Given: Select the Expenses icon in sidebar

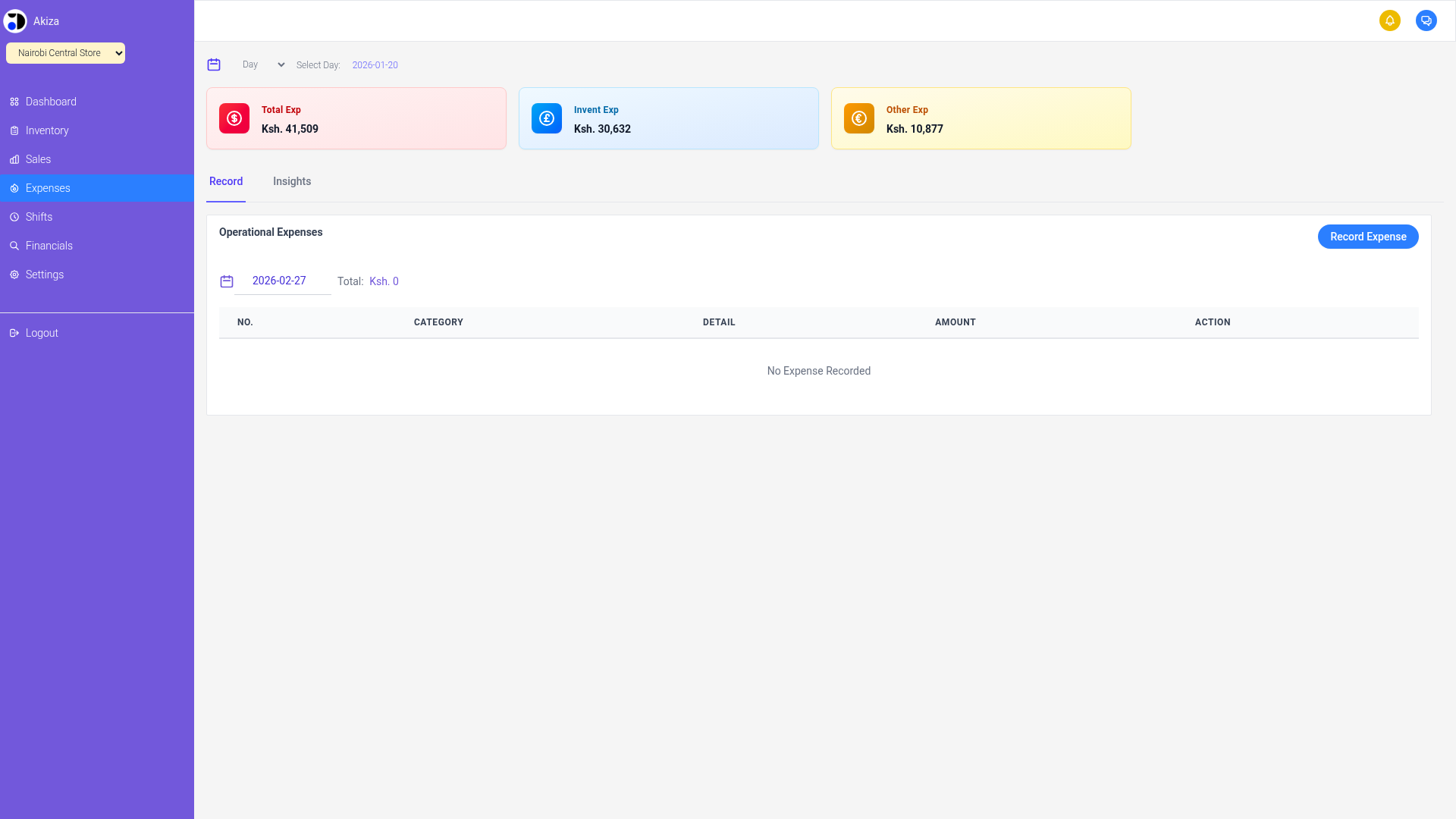Looking at the screenshot, I should click(14, 188).
